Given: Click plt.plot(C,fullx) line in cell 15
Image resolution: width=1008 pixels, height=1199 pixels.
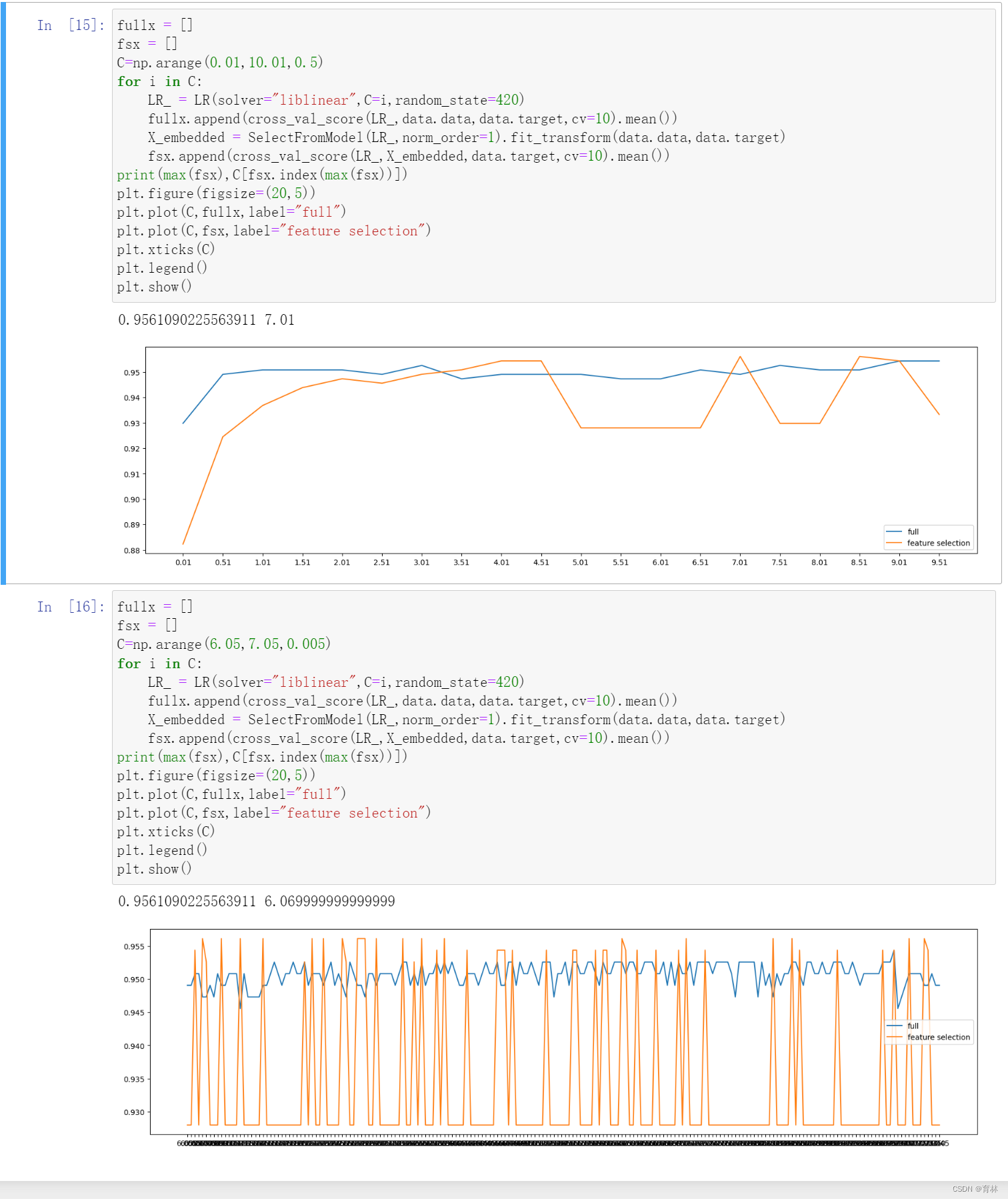Looking at the screenshot, I should [231, 212].
